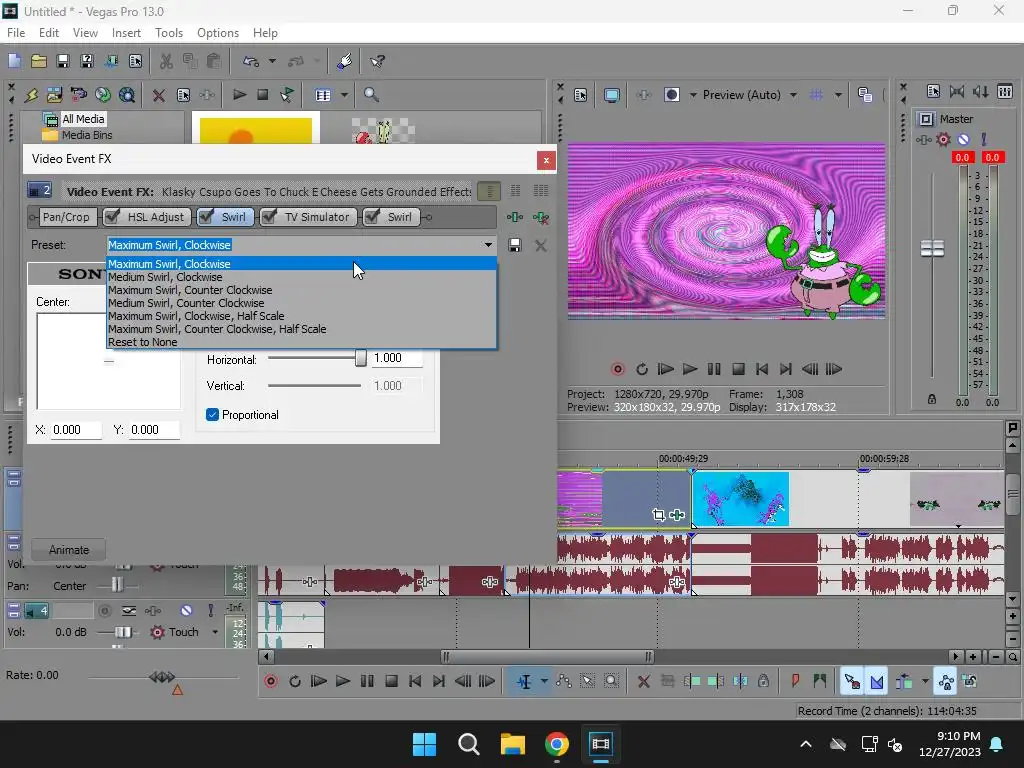The image size is (1024, 768).
Task: Click the Open folder toolbar icon
Action: pyautogui.click(x=39, y=61)
